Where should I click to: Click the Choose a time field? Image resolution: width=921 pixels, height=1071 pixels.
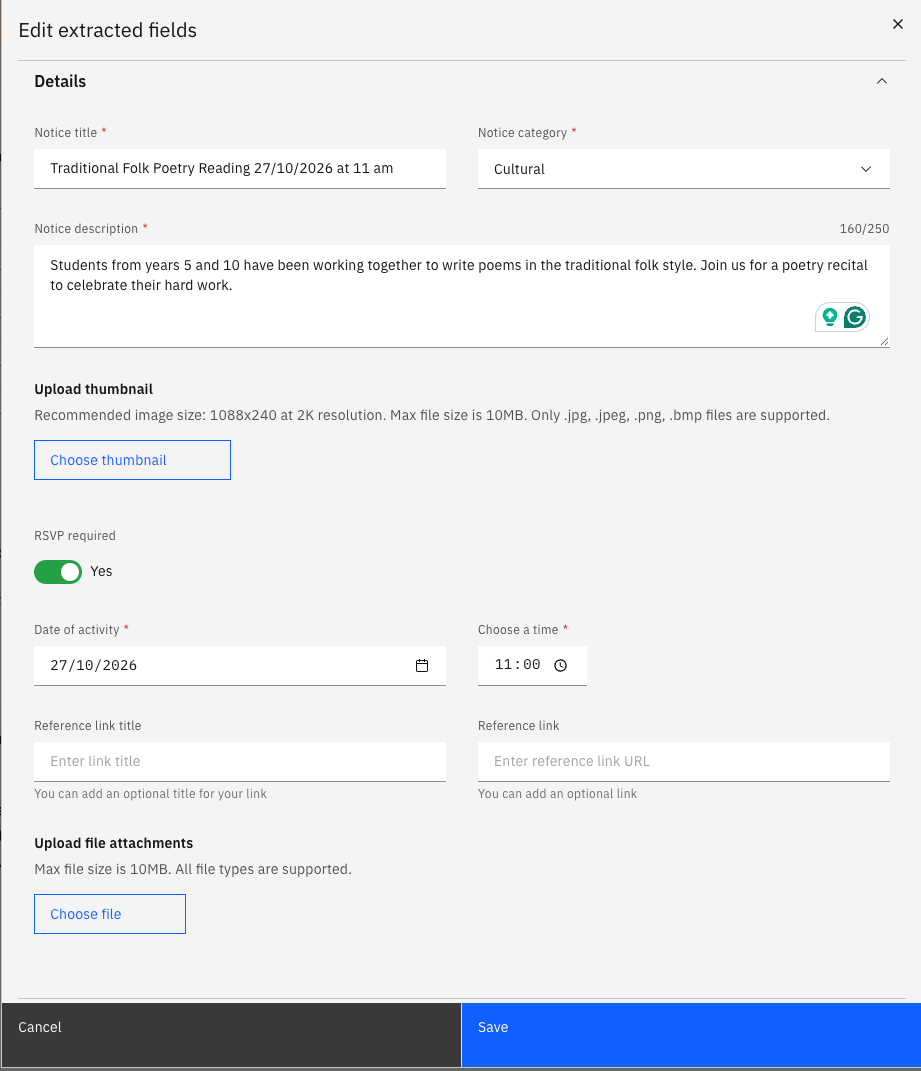pos(532,665)
